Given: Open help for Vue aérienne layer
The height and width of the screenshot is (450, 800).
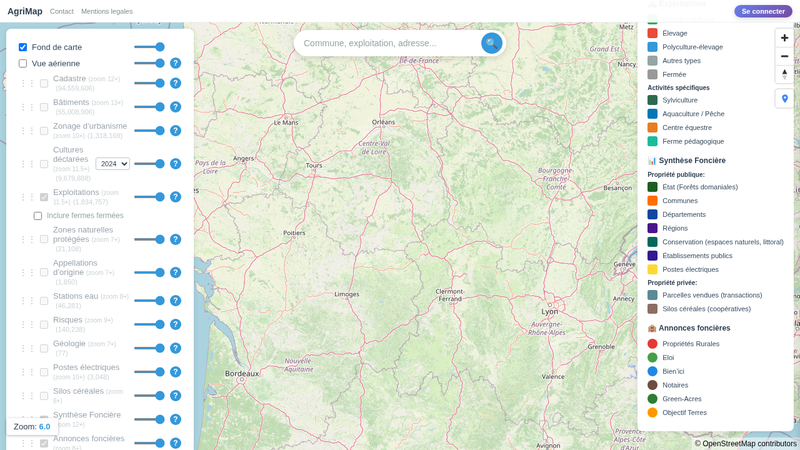Looking at the screenshot, I should pyautogui.click(x=176, y=63).
